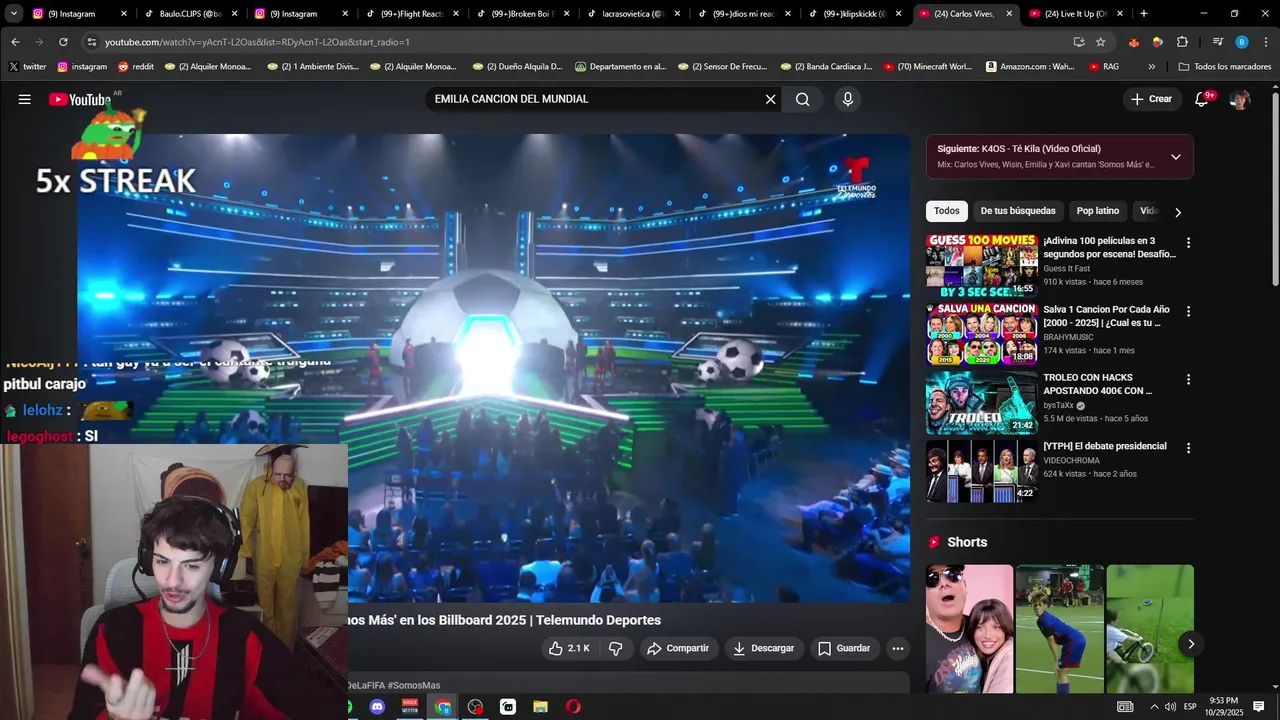Switch to Live It Up tab
The width and height of the screenshot is (1280, 720).
1076,14
